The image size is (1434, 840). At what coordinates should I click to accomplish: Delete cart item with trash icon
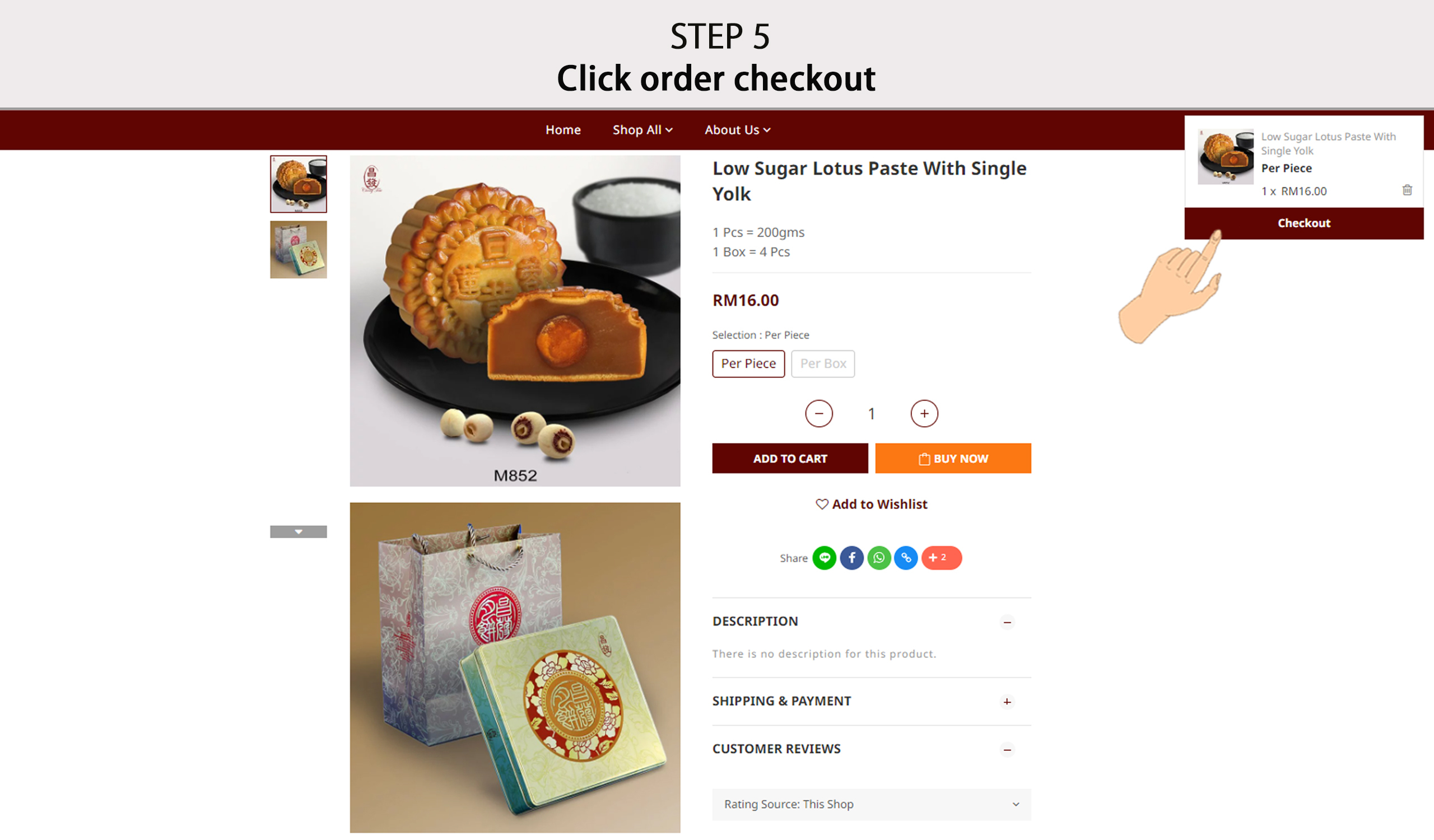click(x=1407, y=190)
